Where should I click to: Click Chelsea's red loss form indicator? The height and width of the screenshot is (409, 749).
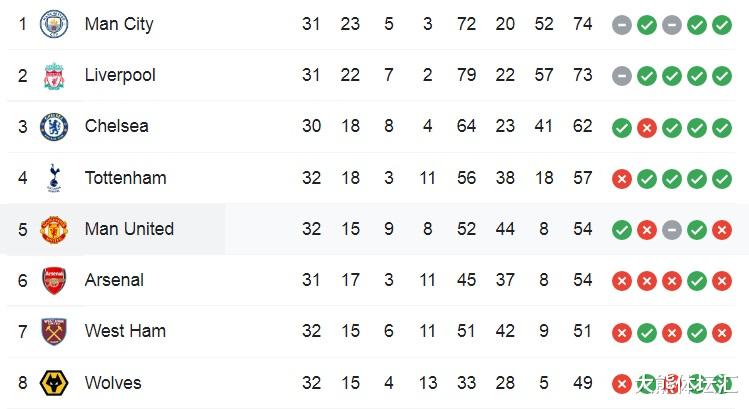pos(647,128)
